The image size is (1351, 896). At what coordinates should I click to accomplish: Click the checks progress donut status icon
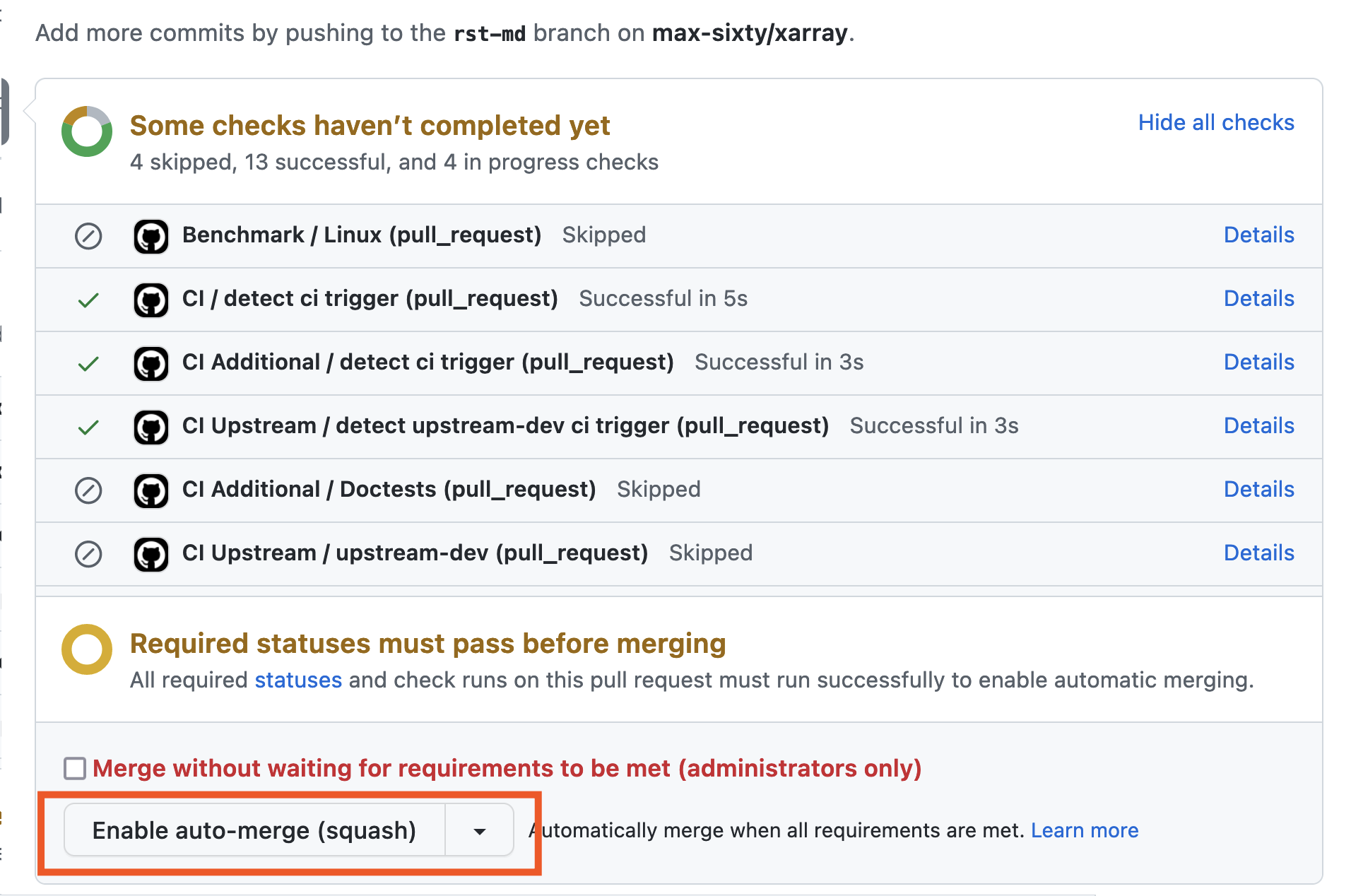87,131
